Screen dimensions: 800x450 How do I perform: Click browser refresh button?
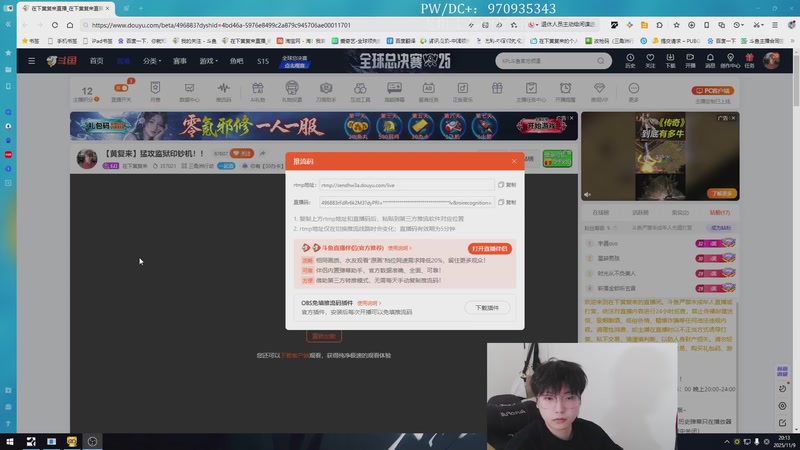pyautogui.click(x=55, y=25)
